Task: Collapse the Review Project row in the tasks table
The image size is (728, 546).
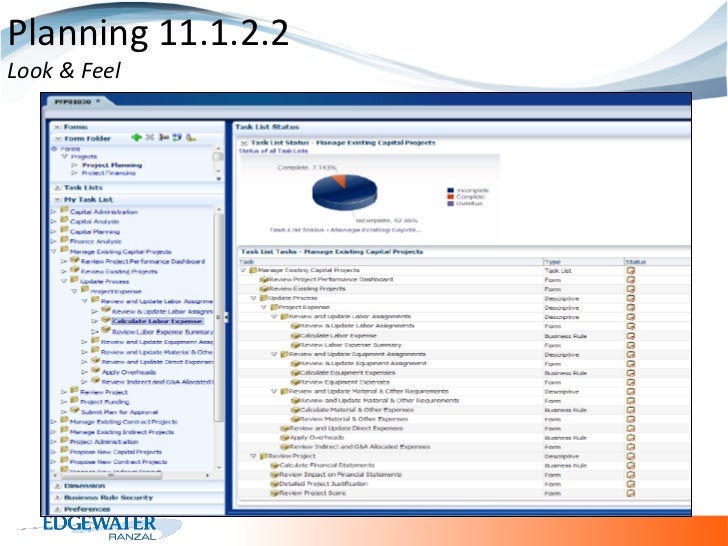Action: click(x=254, y=456)
